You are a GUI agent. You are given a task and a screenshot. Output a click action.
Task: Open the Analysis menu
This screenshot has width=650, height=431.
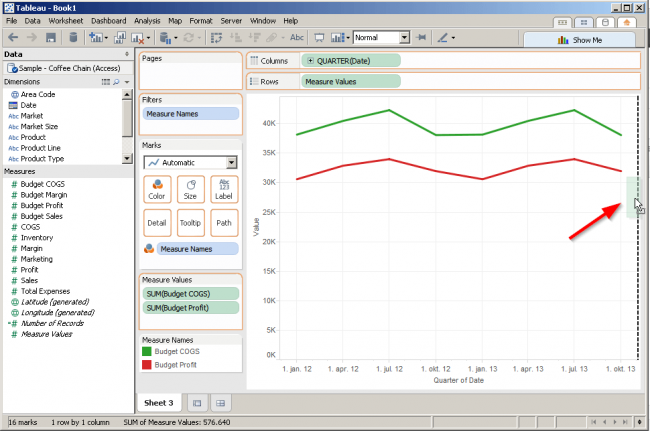[x=147, y=21]
